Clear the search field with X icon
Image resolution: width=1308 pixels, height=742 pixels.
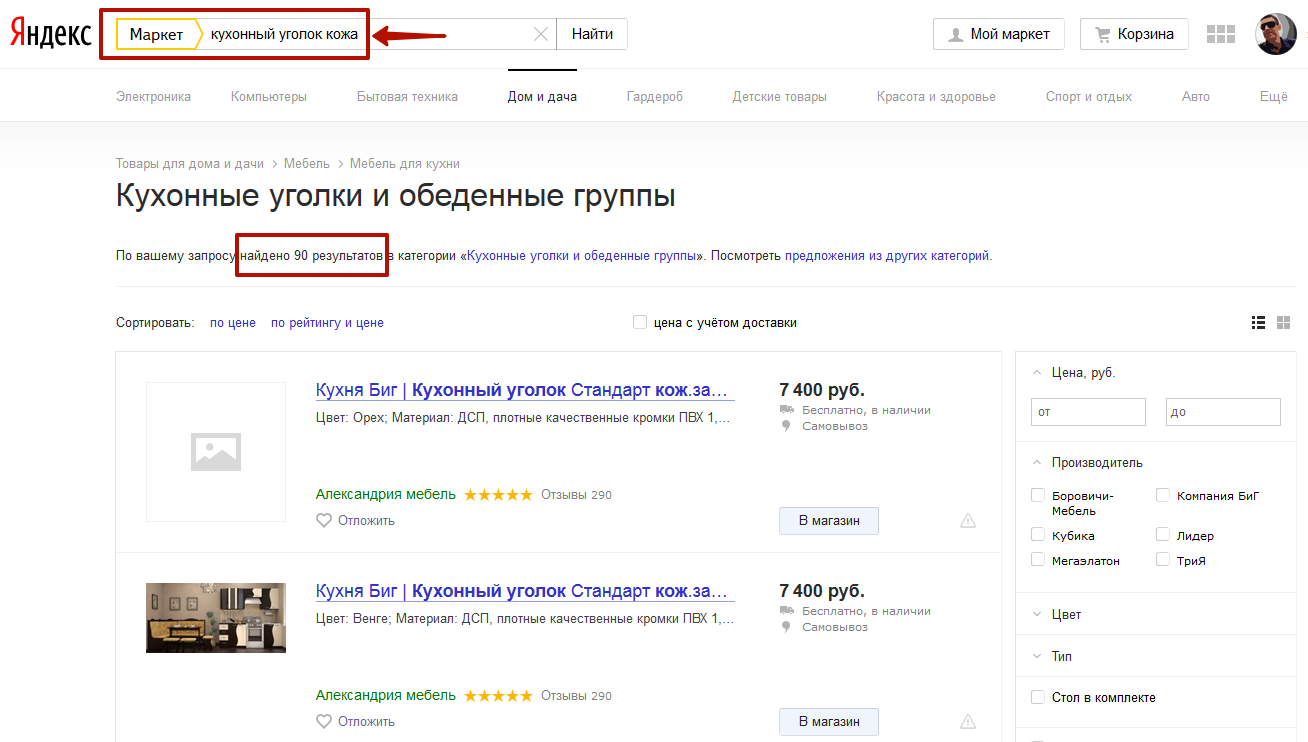coord(541,34)
